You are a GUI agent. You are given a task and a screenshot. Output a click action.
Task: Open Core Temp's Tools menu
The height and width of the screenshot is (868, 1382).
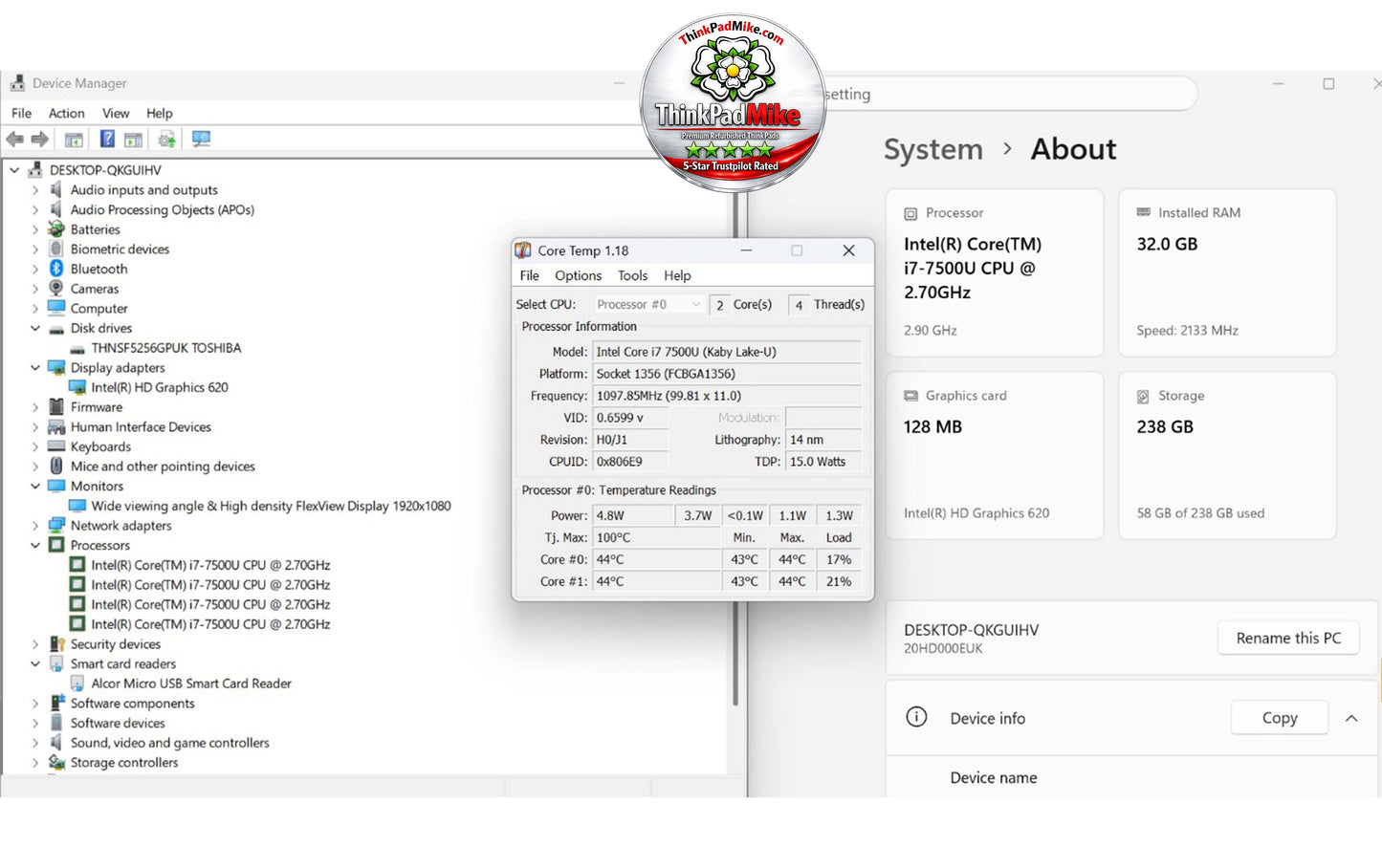pos(633,275)
